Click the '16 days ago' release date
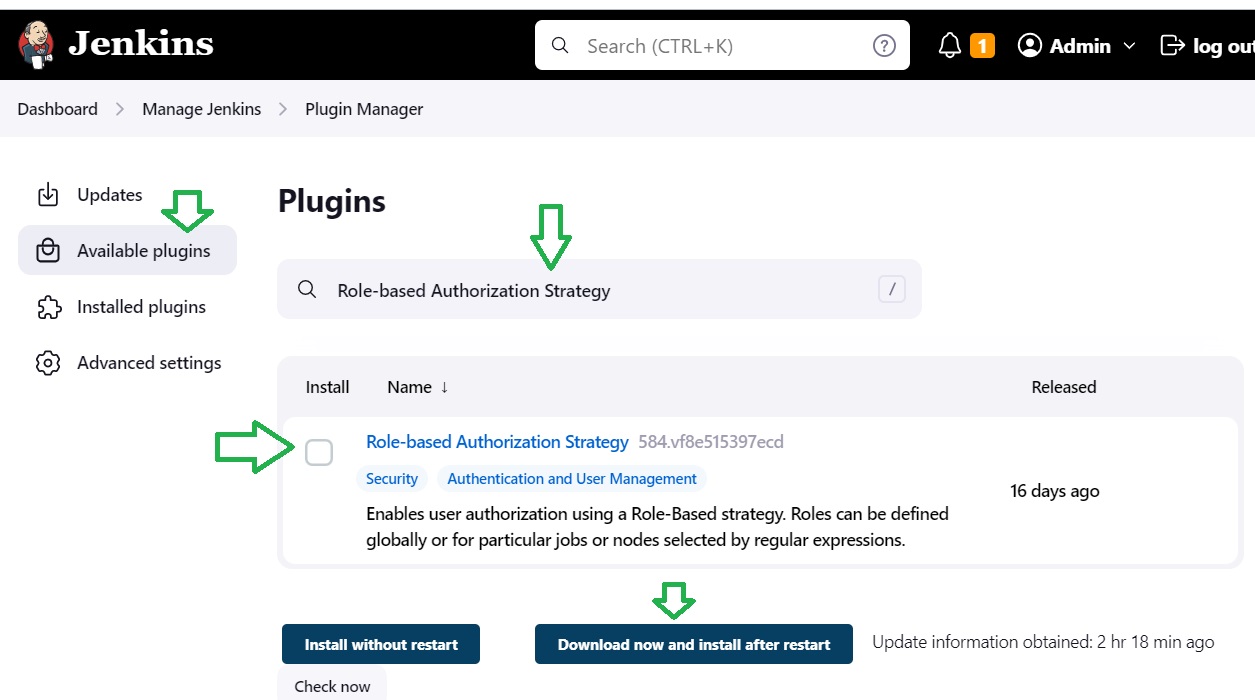 (1055, 491)
